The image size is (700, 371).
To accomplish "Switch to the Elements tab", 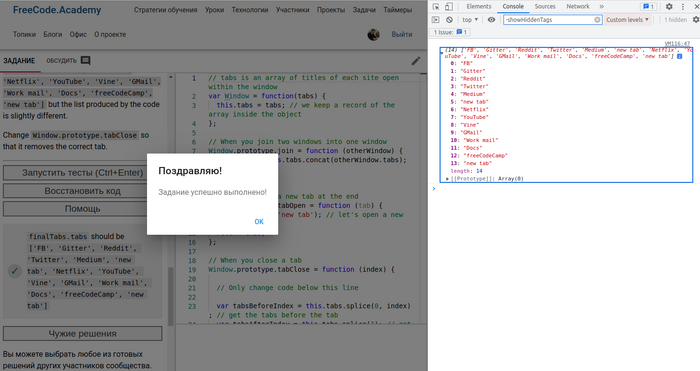I will 479,7.
